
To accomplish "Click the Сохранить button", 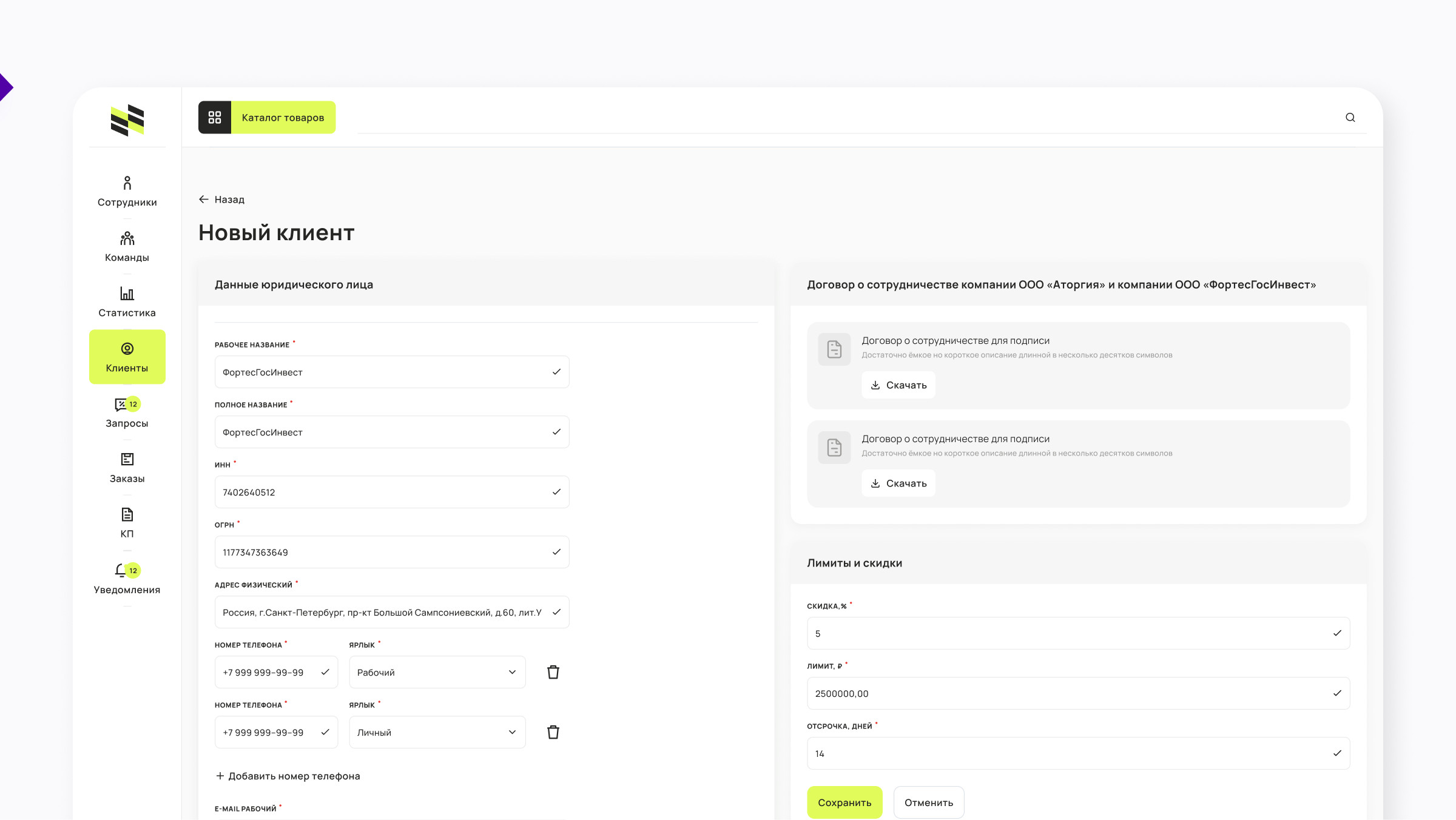I will (844, 802).
